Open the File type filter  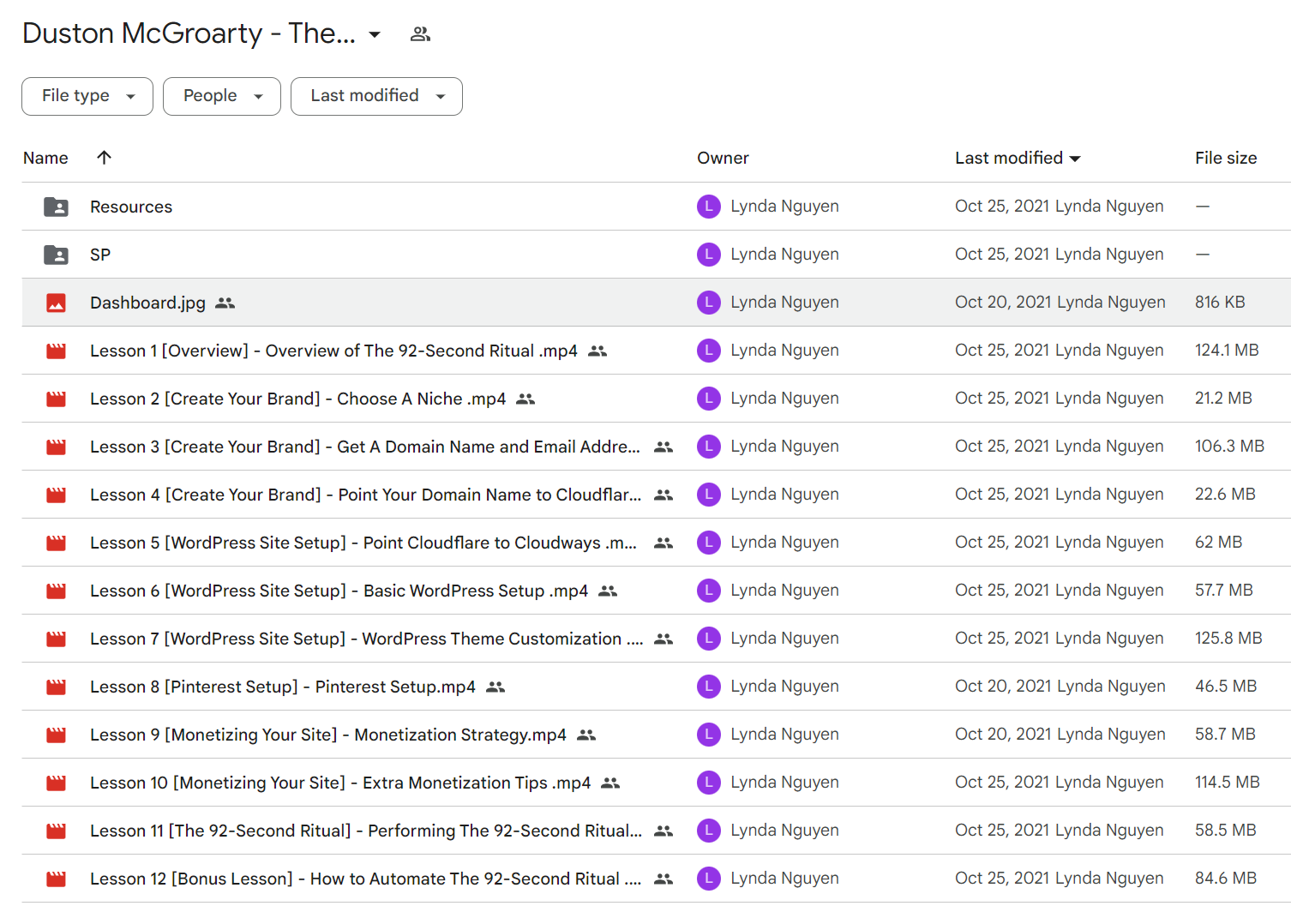[x=87, y=96]
